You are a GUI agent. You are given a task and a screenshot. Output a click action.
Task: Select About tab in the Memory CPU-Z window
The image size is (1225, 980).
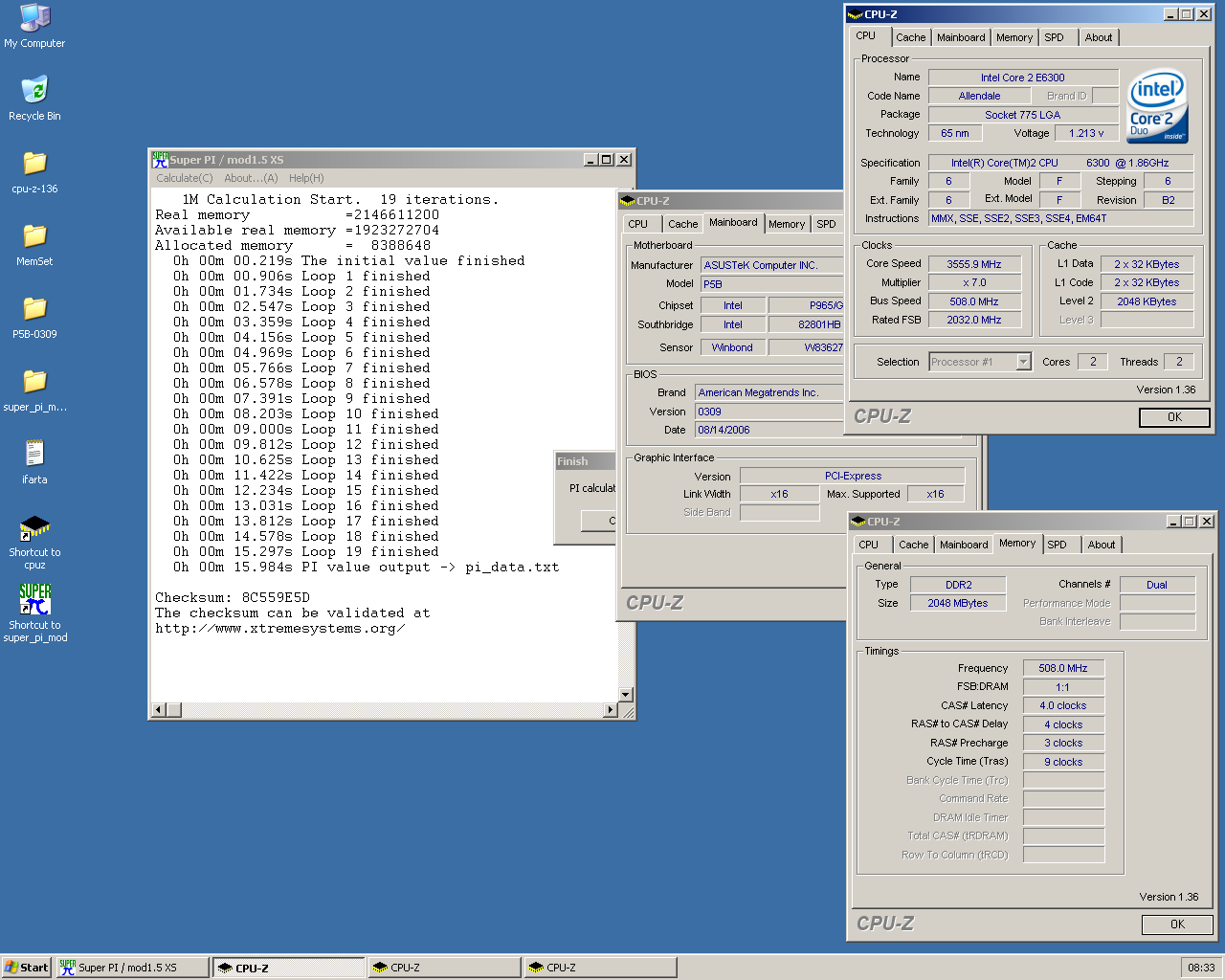1102,545
